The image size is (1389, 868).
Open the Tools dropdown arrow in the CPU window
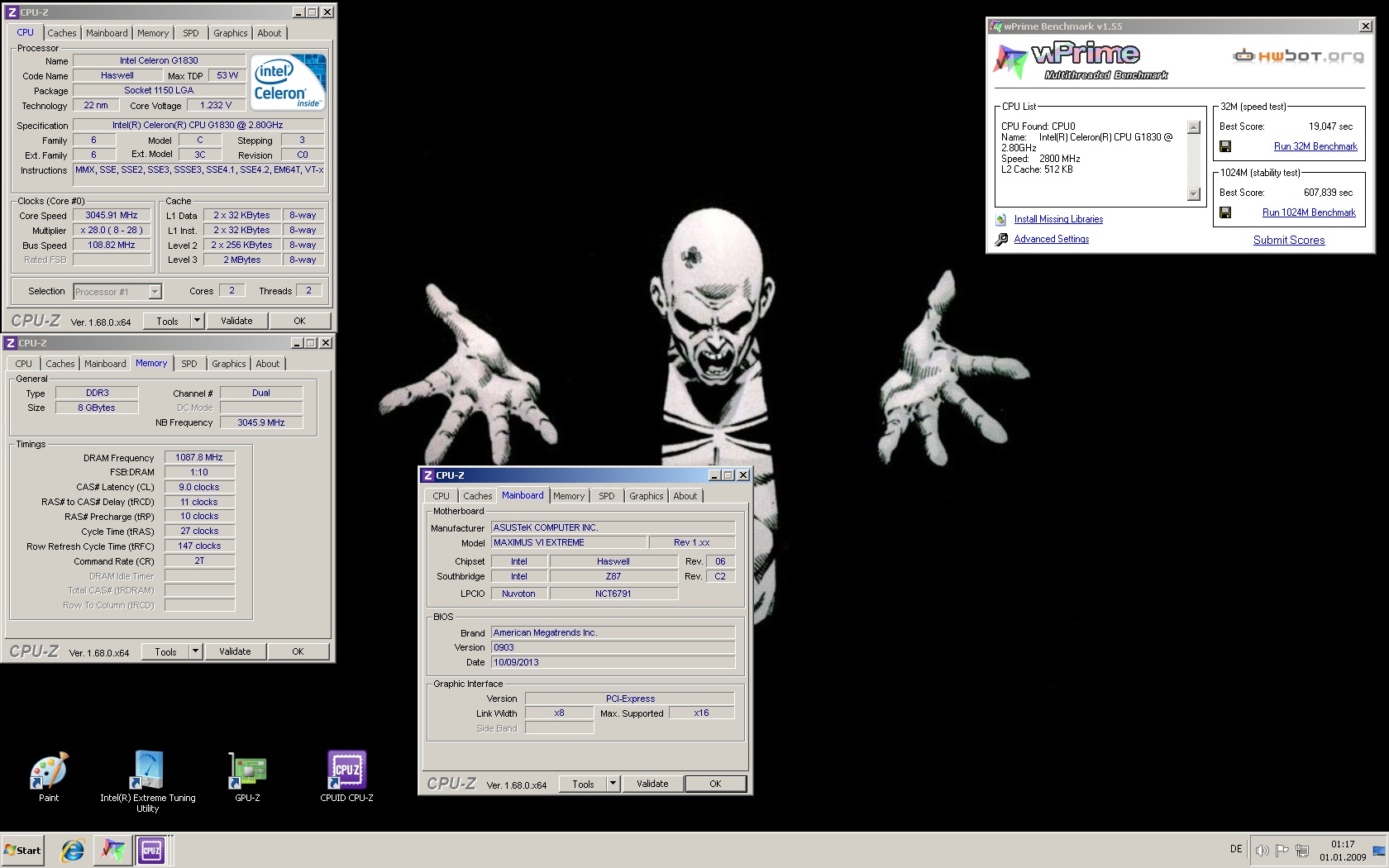point(197,321)
